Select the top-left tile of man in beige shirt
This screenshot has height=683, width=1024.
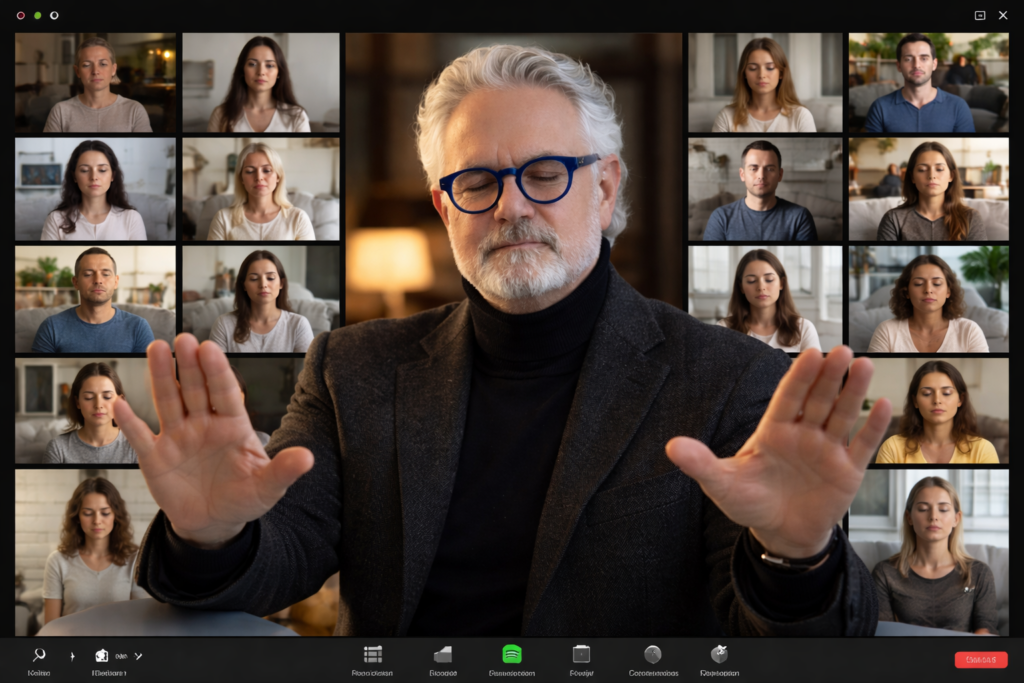click(x=96, y=83)
